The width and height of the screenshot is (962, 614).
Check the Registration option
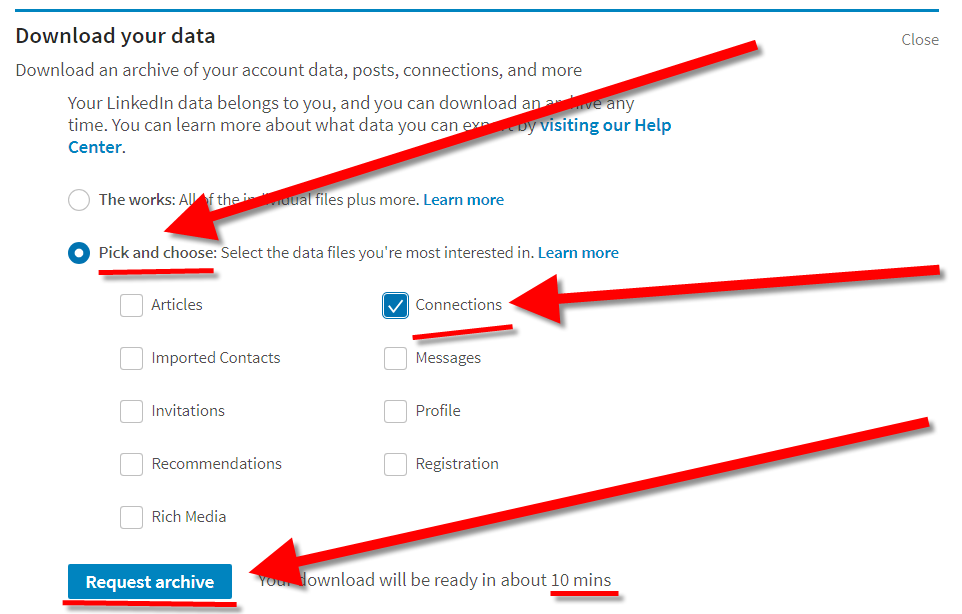[395, 464]
